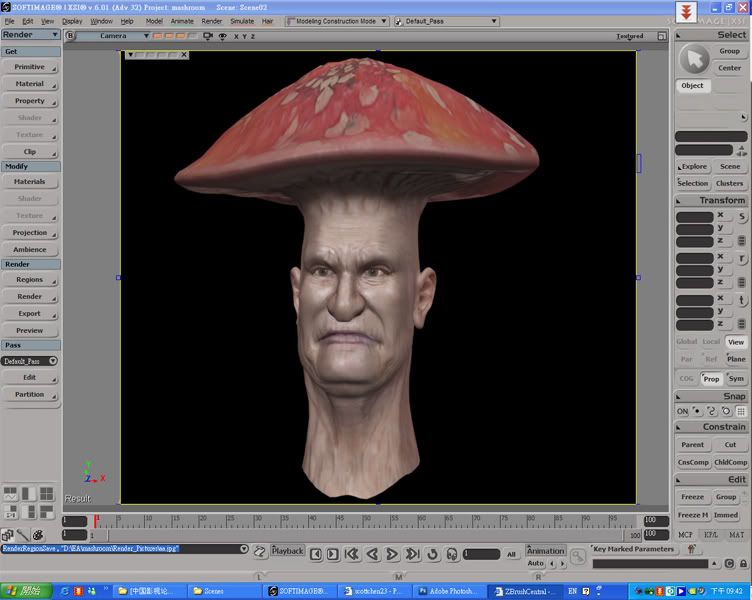Toggle scaling S icon in Transform
The image size is (752, 600).
click(x=741, y=217)
